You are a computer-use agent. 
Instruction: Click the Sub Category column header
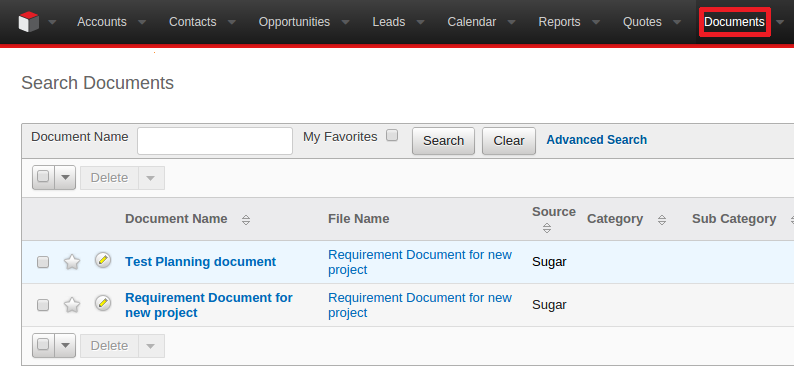pos(734,219)
